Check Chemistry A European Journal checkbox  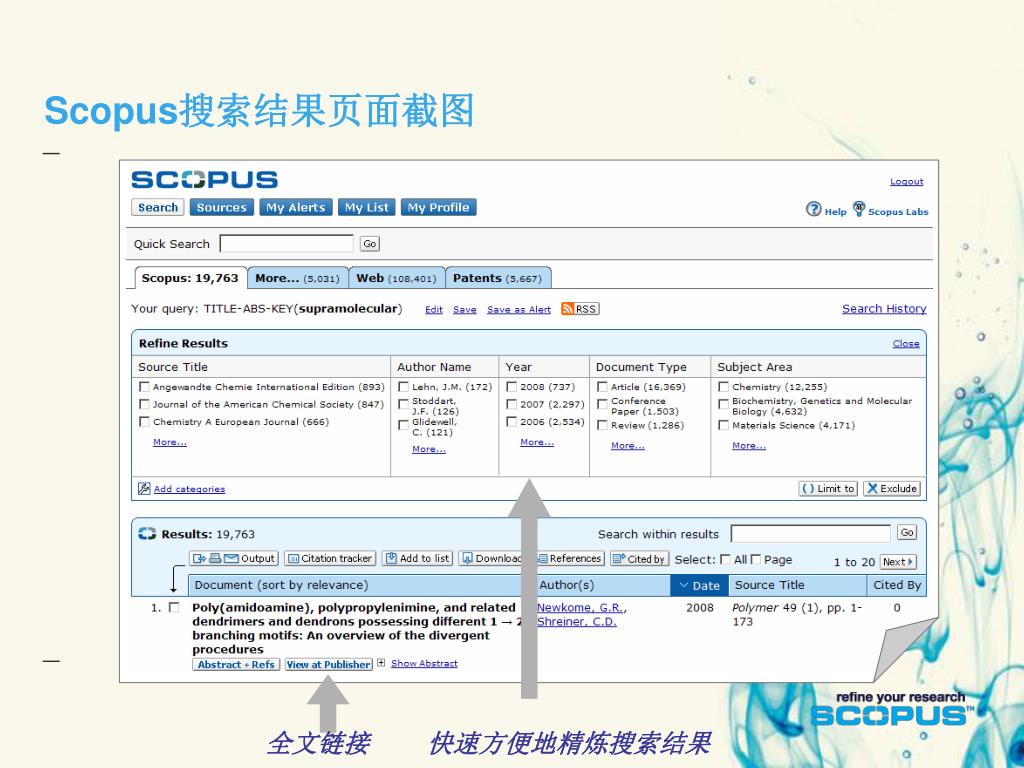[x=144, y=422]
